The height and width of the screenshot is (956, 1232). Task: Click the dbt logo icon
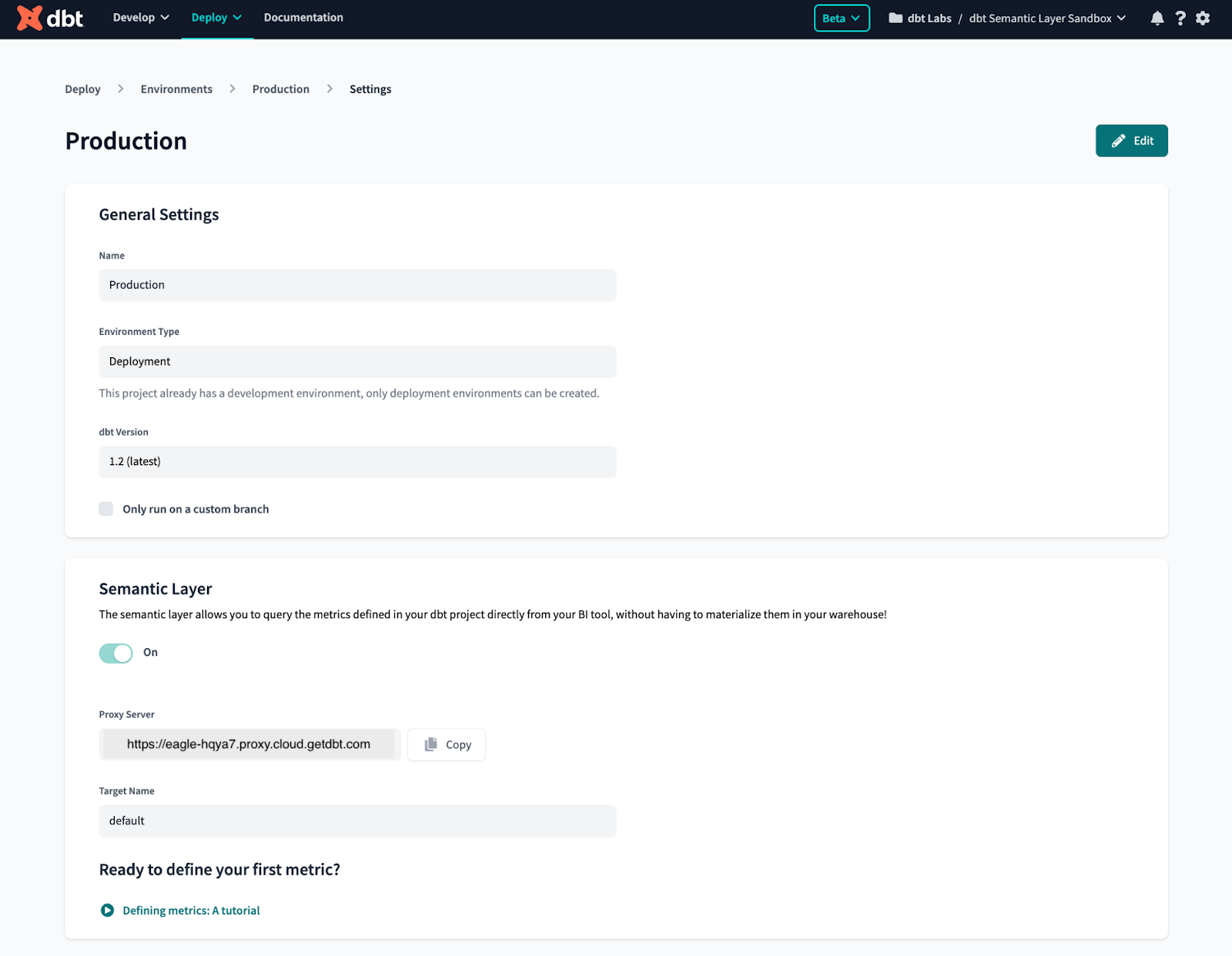pos(30,18)
